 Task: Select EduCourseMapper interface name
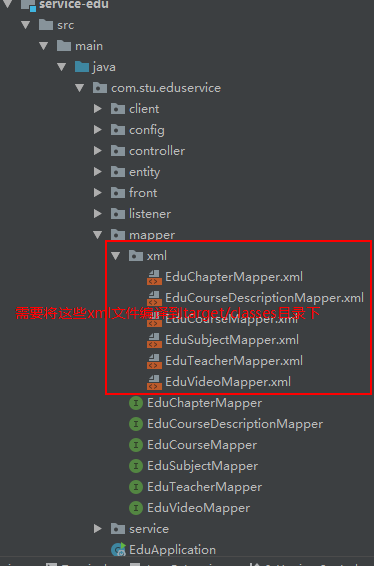coord(202,445)
